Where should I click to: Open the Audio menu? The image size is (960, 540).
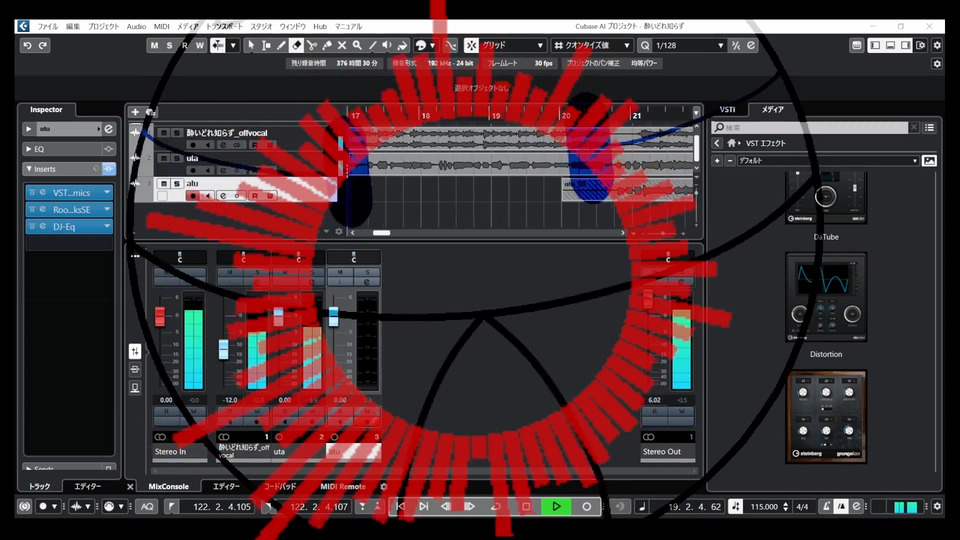point(136,26)
